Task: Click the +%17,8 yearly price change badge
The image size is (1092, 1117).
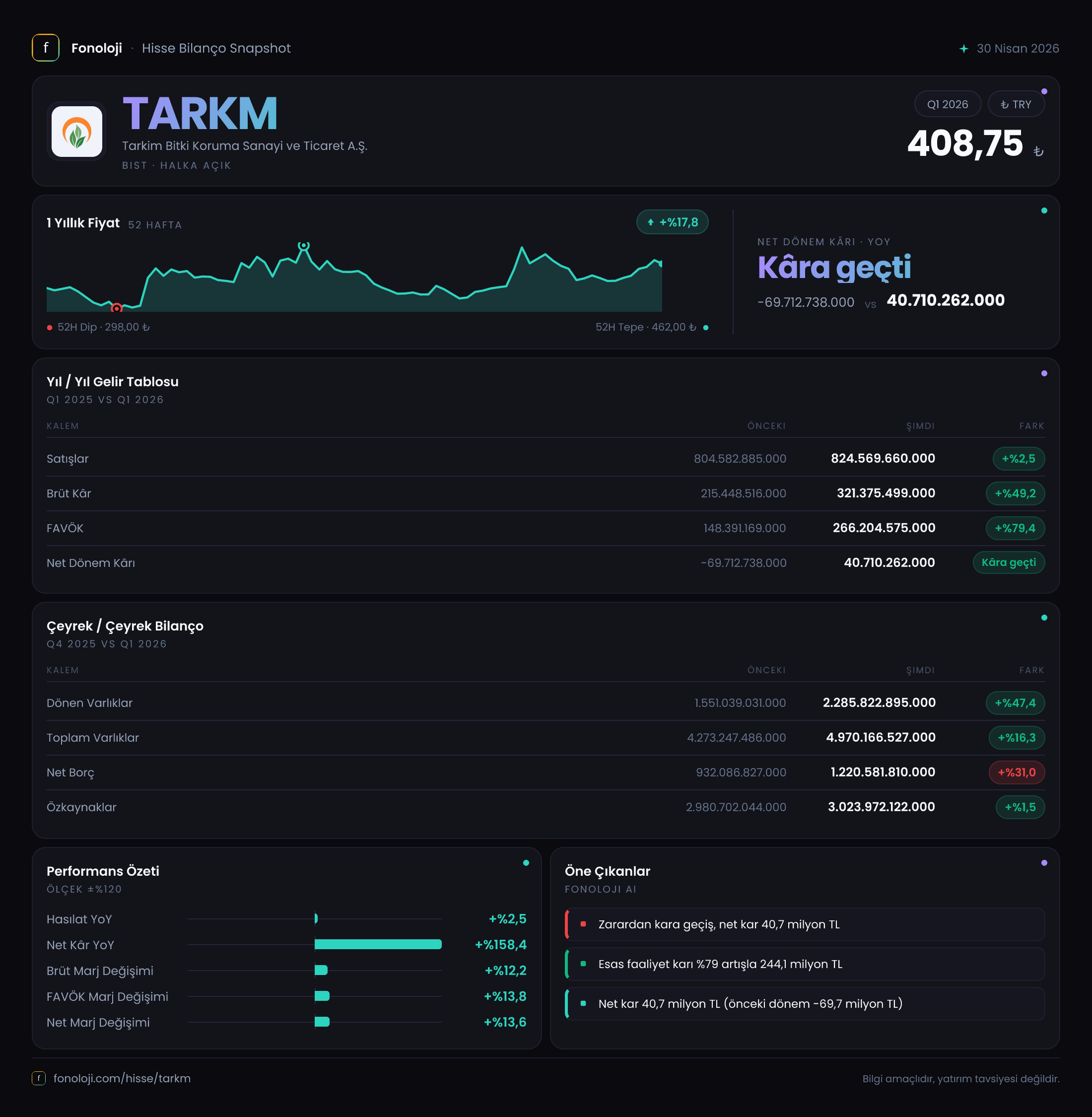Action: click(672, 222)
